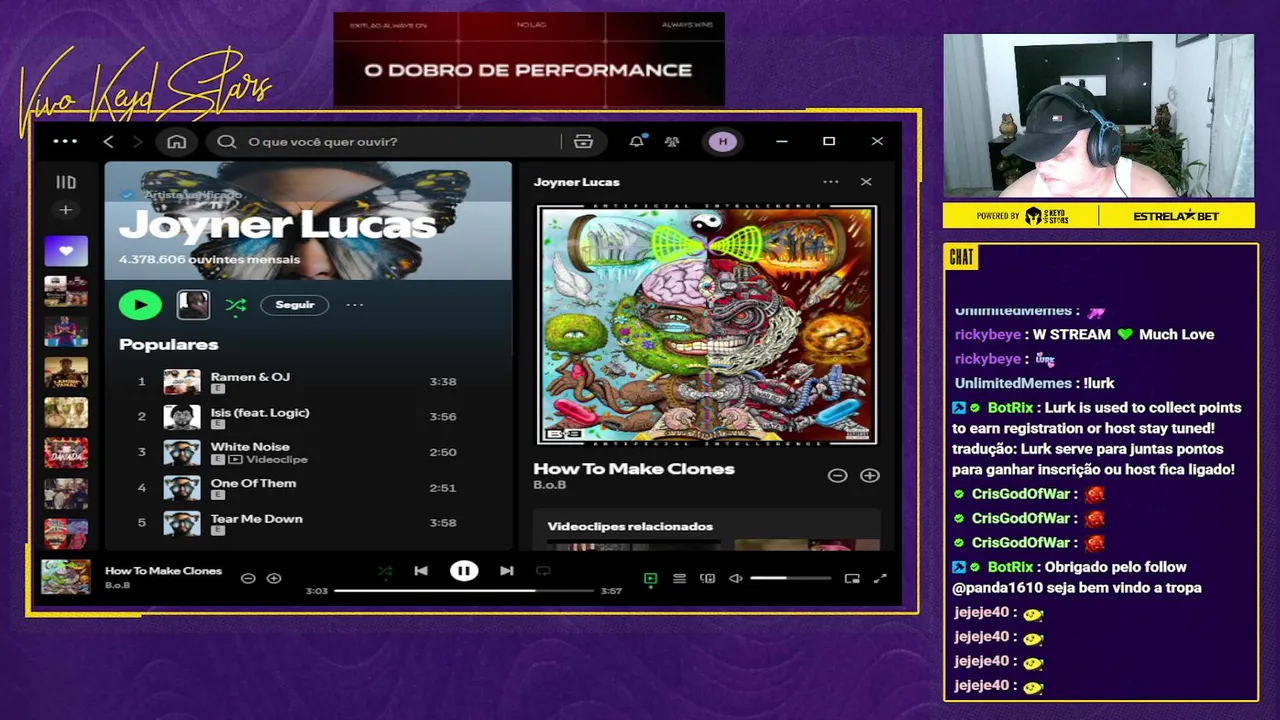Go forward with the right arrow

(x=137, y=142)
